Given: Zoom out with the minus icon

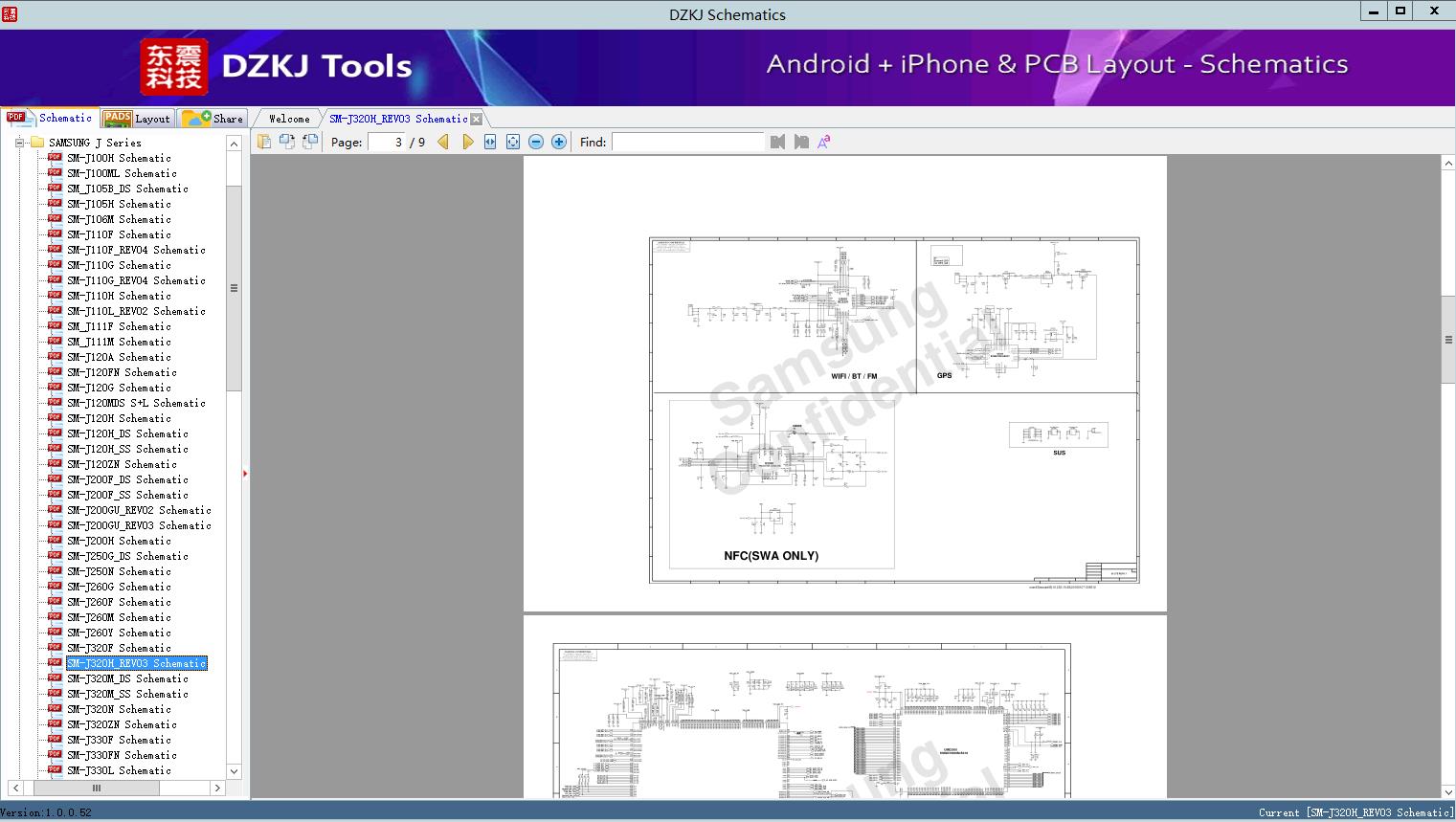Looking at the screenshot, I should (536, 142).
